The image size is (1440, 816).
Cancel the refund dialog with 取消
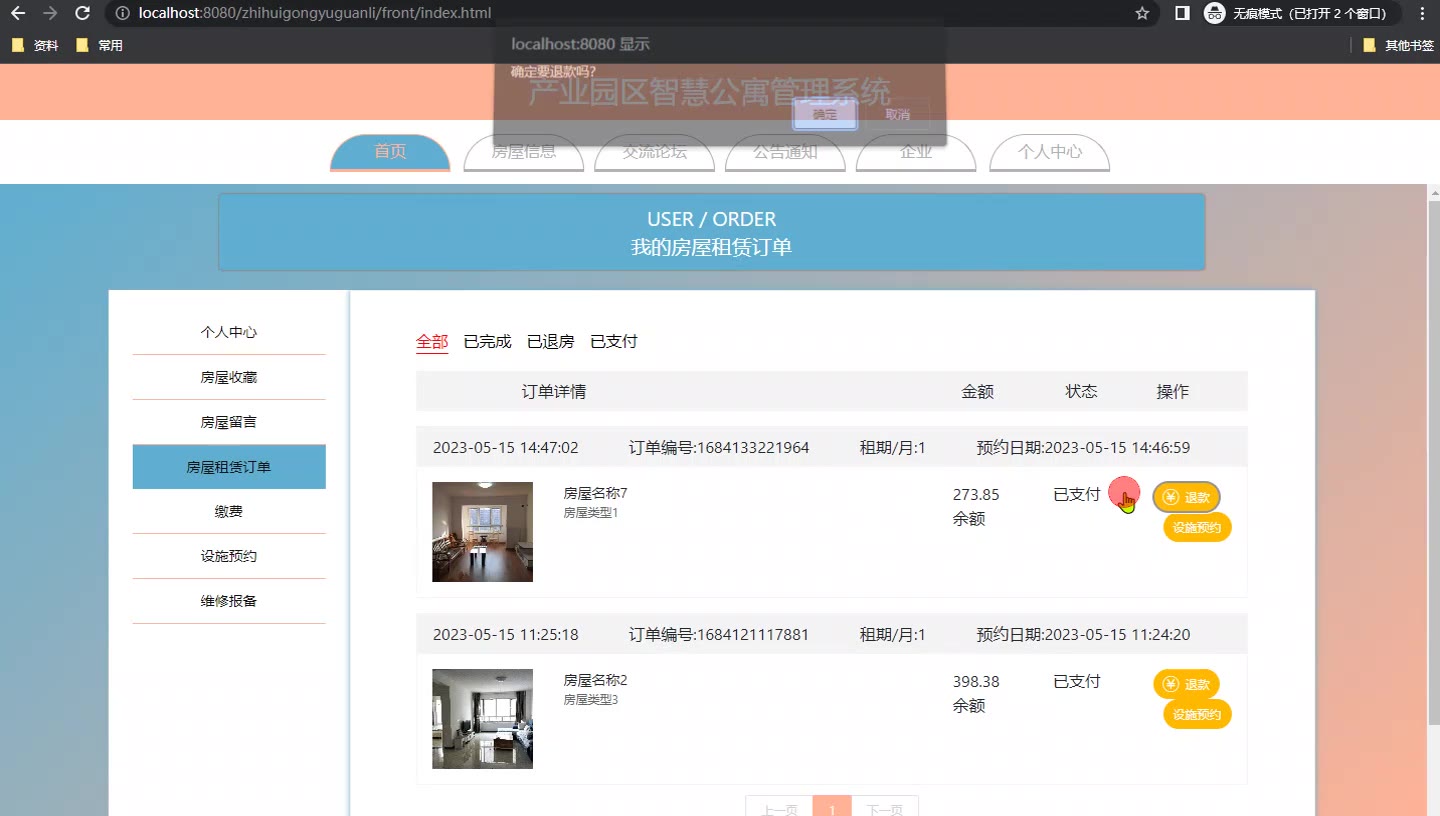coord(898,114)
